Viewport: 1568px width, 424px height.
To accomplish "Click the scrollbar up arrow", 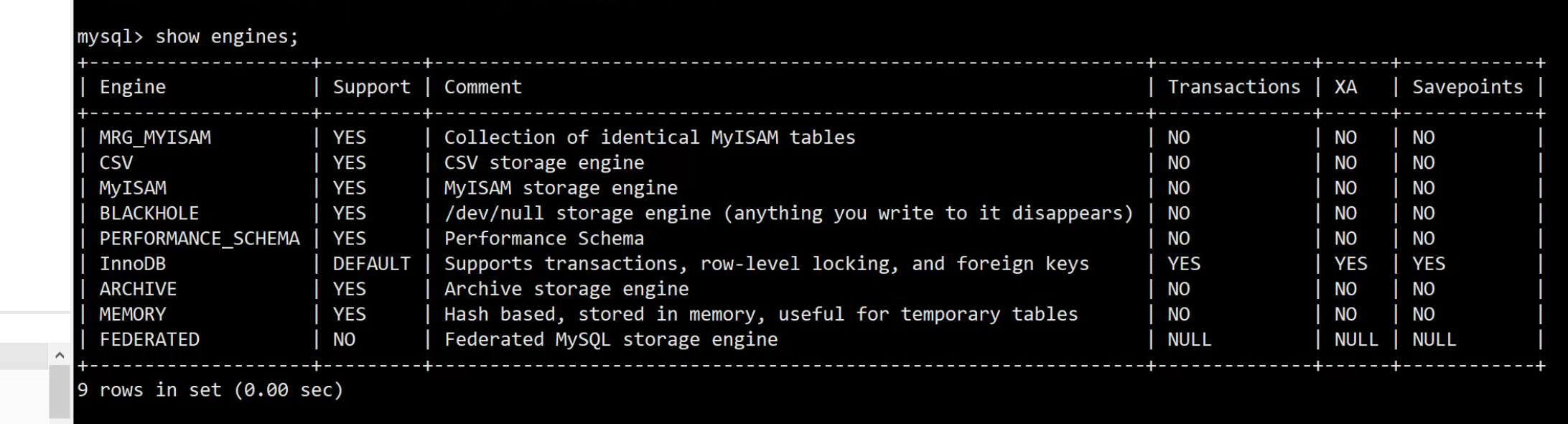I will pos(60,355).
